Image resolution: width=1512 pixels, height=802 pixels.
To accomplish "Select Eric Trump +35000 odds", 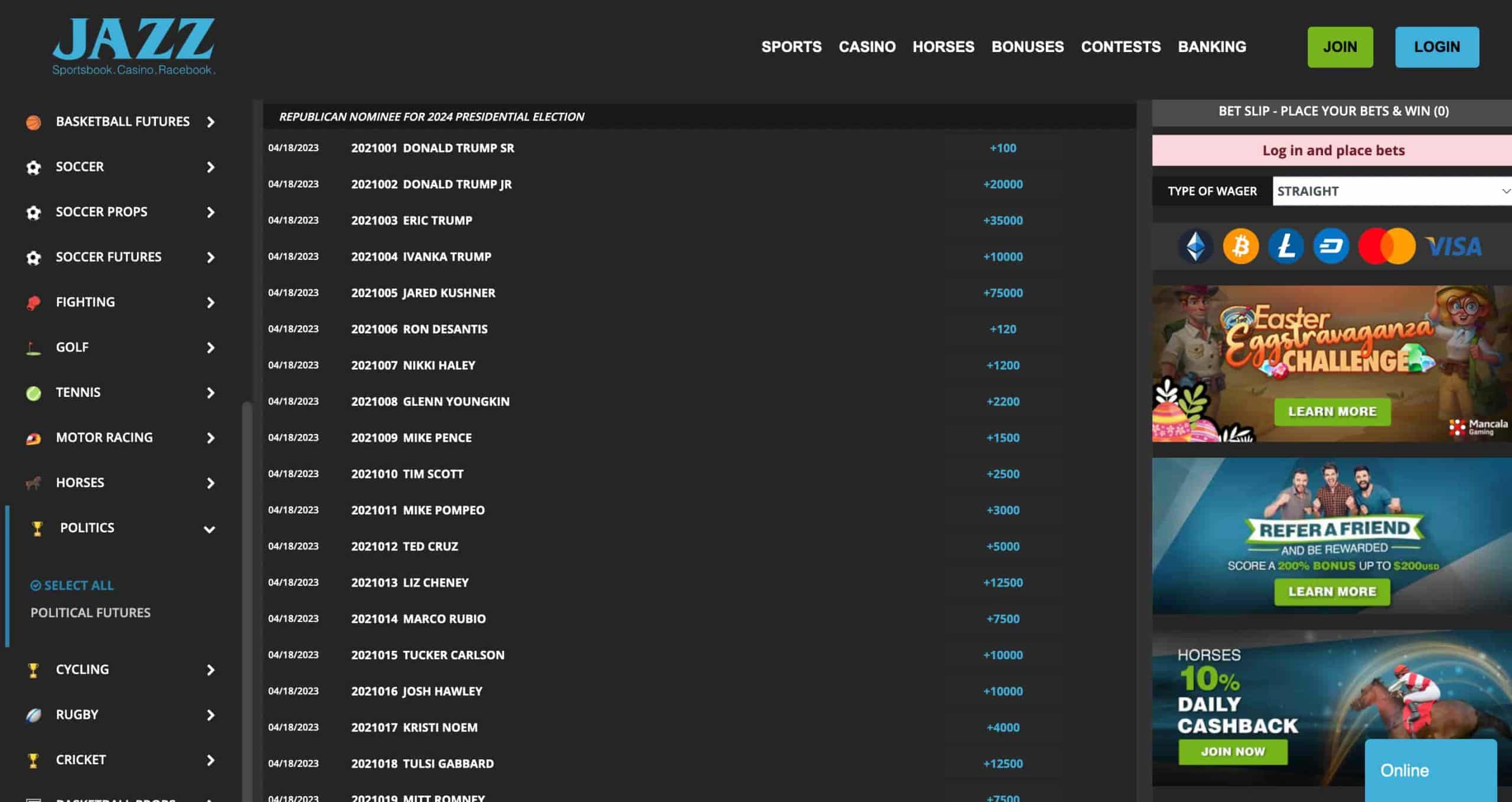I will [x=1003, y=221].
